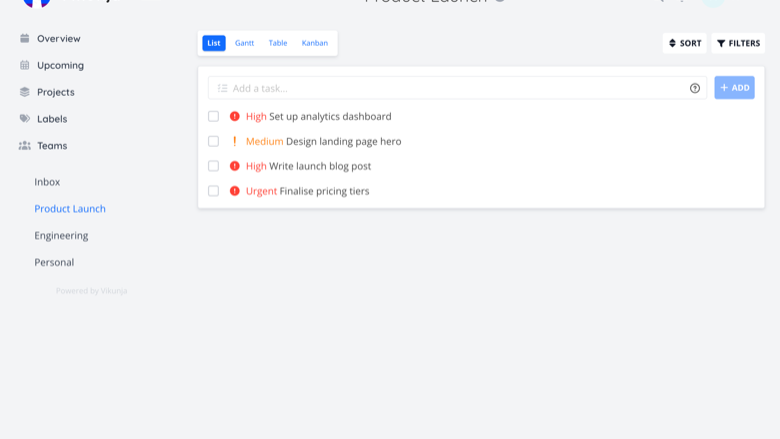
Task: Click the Overview calendar icon in sidebar
Action: point(24,38)
